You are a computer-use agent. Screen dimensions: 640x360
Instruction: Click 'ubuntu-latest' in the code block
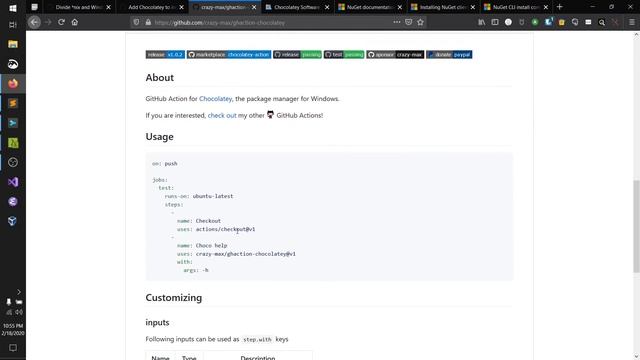click(213, 196)
